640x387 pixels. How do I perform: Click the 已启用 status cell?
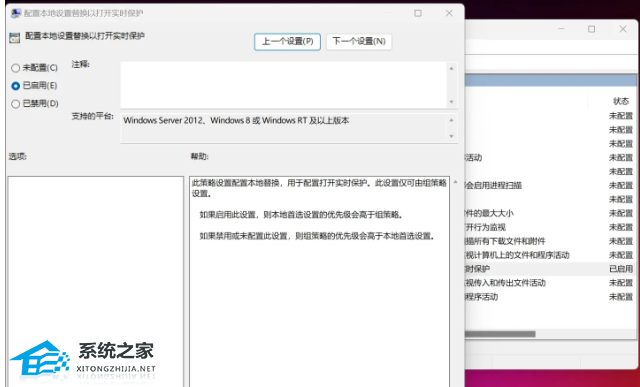[x=621, y=269]
